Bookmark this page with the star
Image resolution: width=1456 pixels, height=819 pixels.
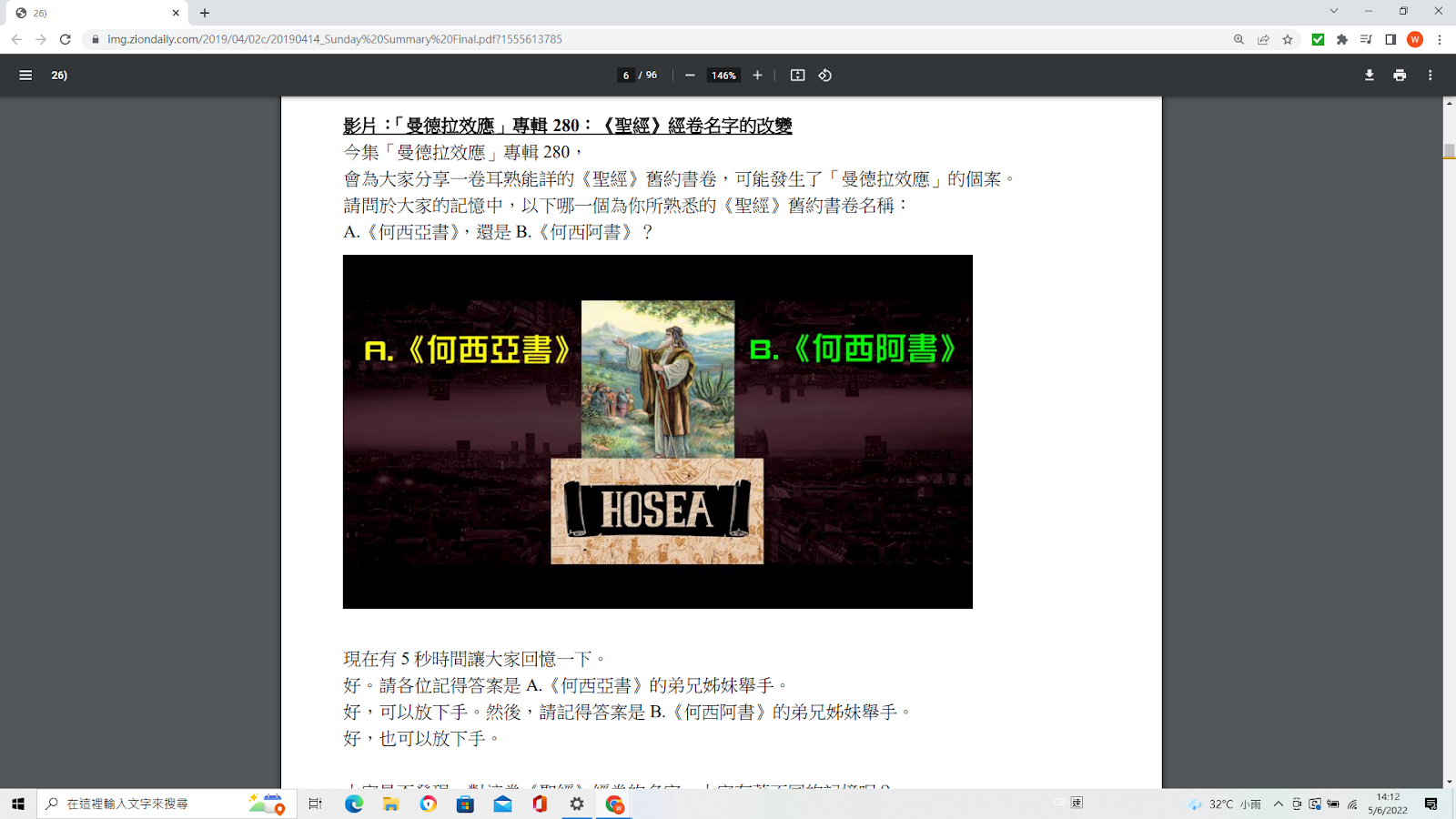click(x=1288, y=39)
